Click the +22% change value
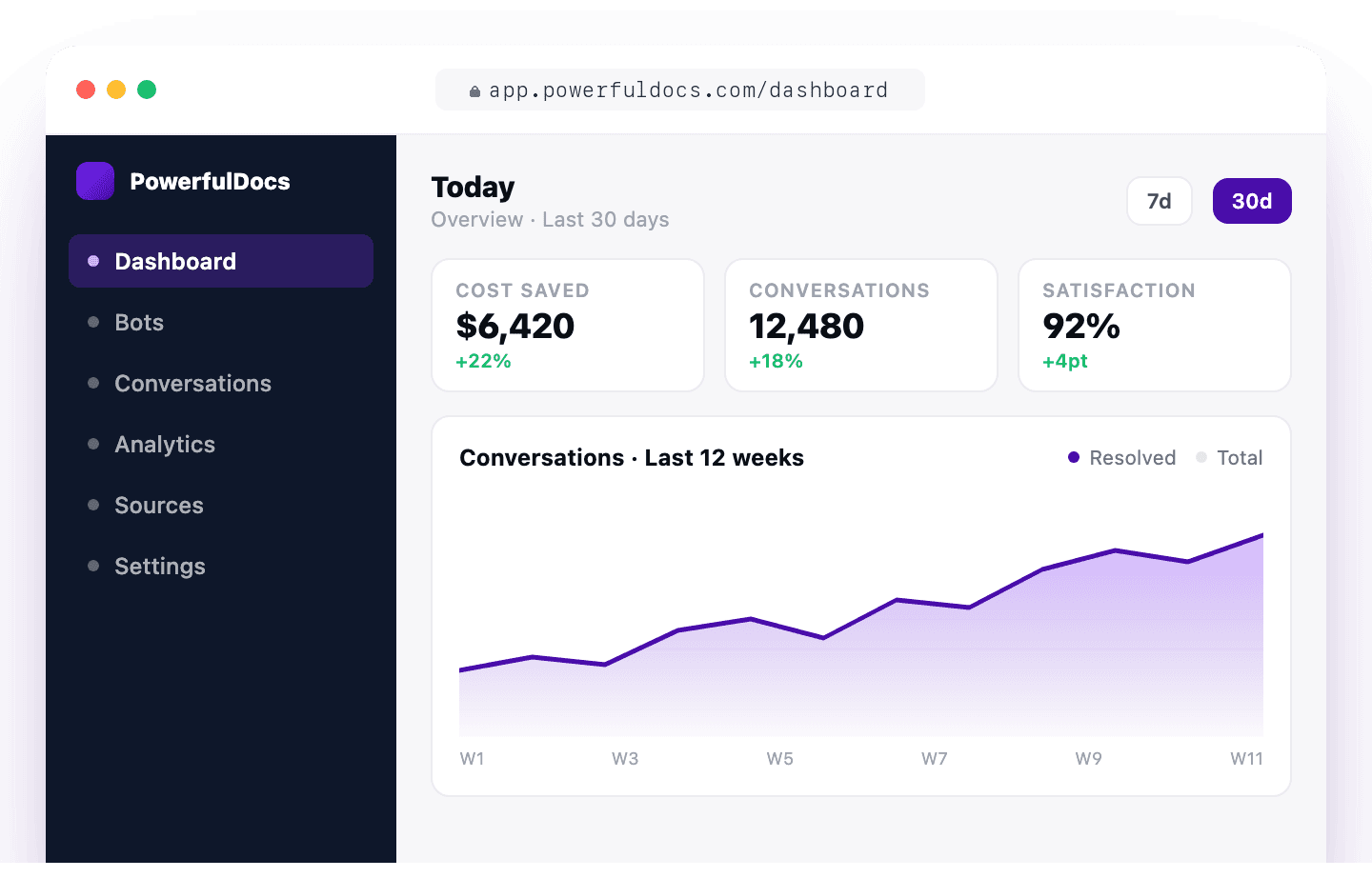The image size is (1372, 878). pos(483,361)
